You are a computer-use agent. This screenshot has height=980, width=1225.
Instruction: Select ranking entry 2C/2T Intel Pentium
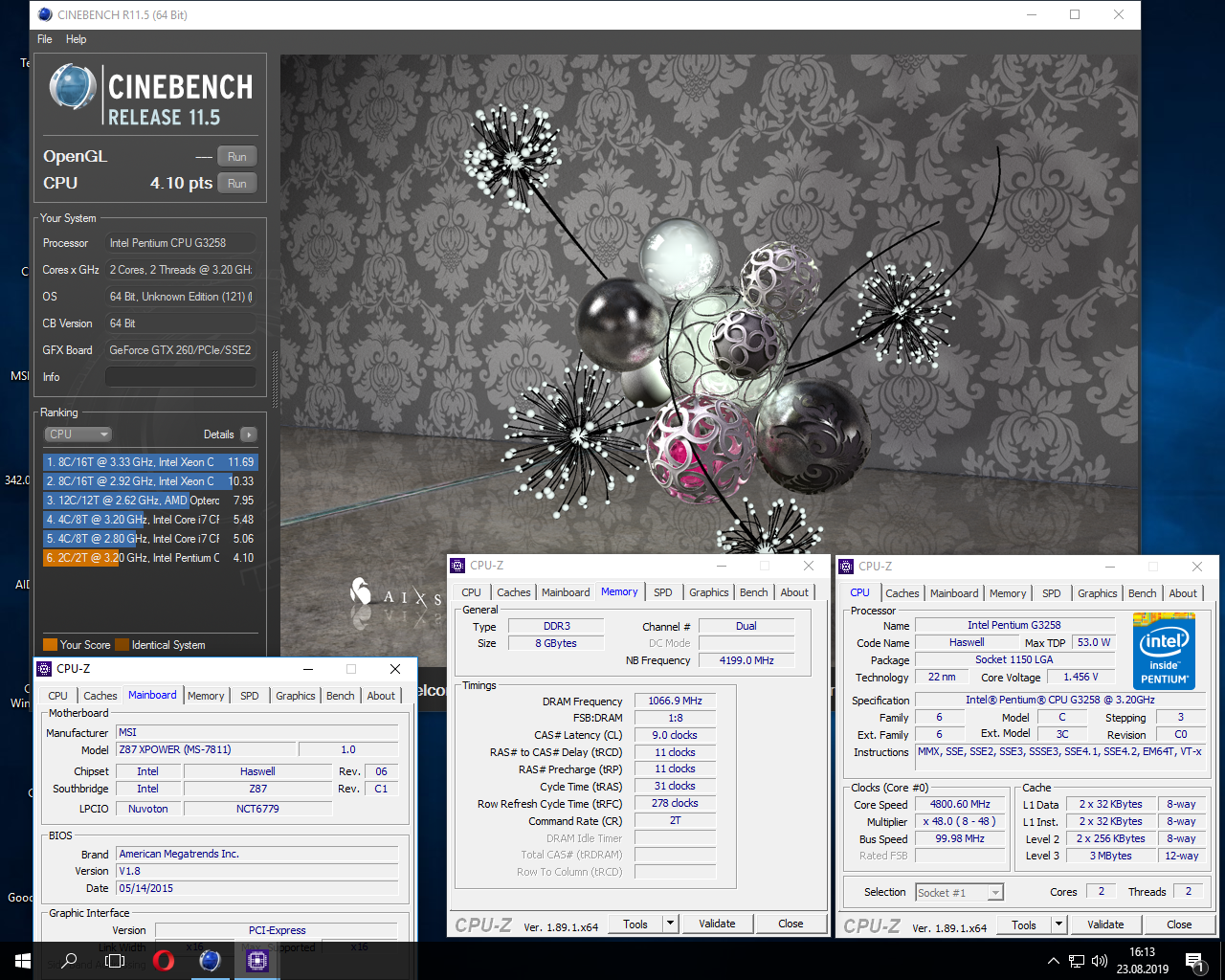pyautogui.click(x=150, y=558)
